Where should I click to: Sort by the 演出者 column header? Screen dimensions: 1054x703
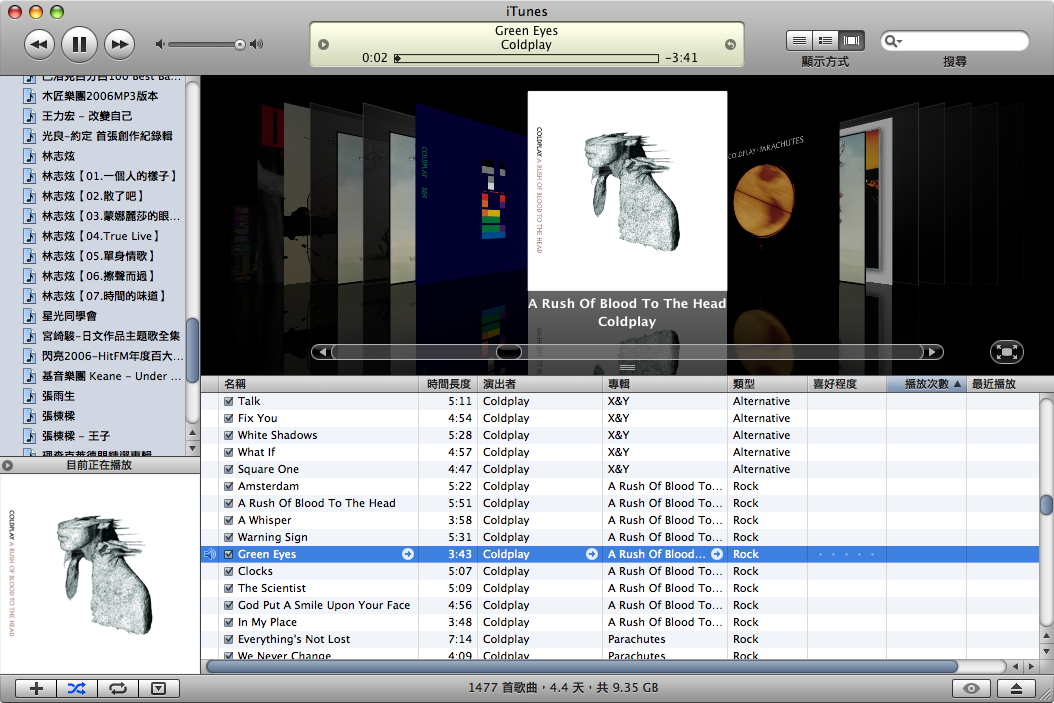click(x=540, y=384)
